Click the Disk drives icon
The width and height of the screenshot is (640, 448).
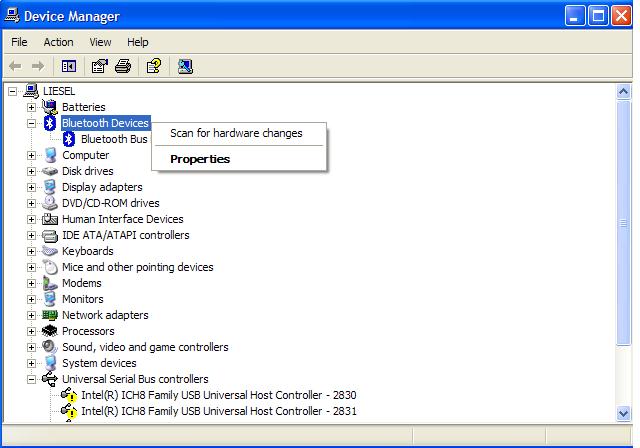point(50,171)
